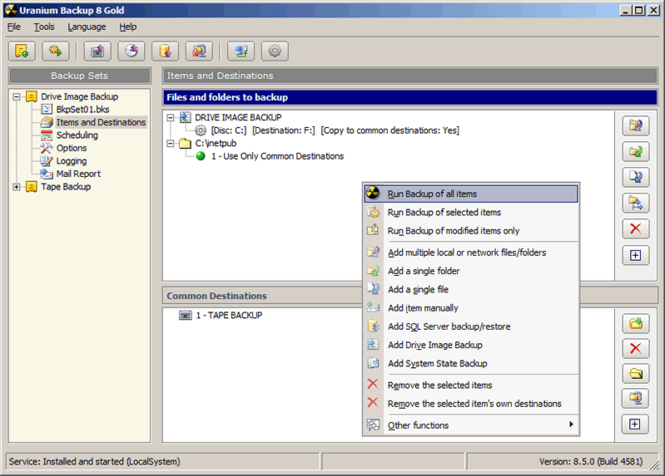Viewport: 665px width, 476px height.
Task: Choose Run Backup of all items
Action: coord(471,194)
